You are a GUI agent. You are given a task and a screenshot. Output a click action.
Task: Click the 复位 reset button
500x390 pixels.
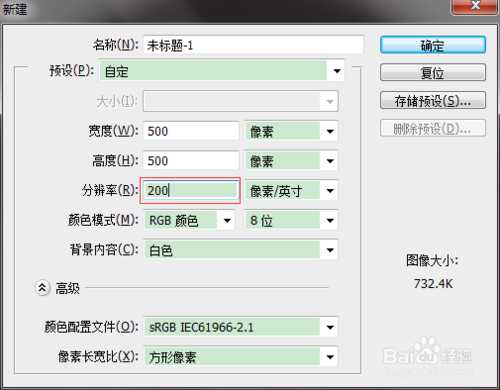[x=433, y=72]
